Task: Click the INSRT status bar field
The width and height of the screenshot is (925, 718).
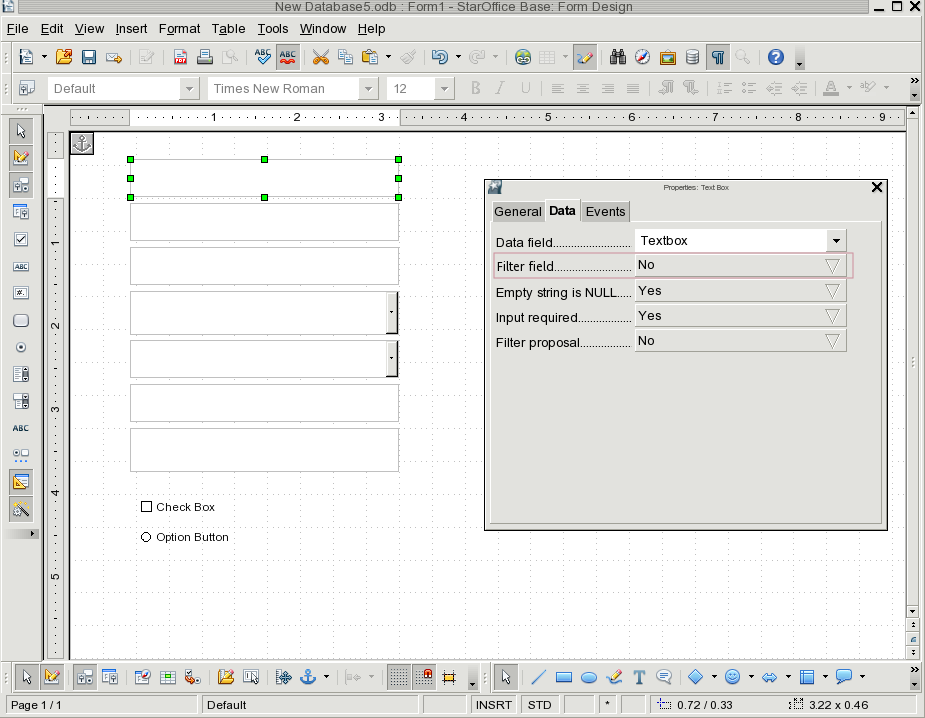Action: click(x=495, y=705)
